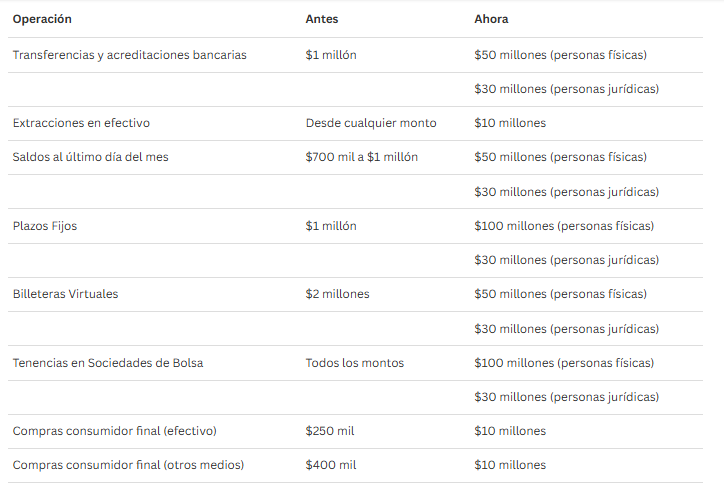Click the Operación column header
This screenshot has width=724, height=487.
[x=42, y=19]
